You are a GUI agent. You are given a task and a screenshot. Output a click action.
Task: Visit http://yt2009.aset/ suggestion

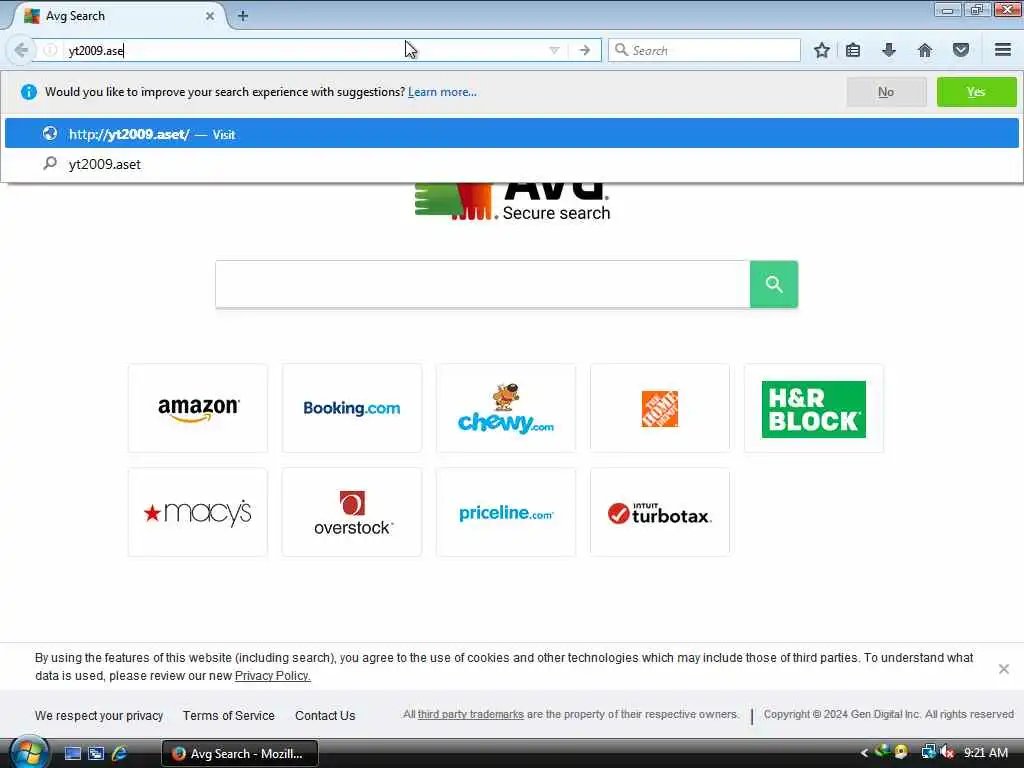[x=511, y=134]
